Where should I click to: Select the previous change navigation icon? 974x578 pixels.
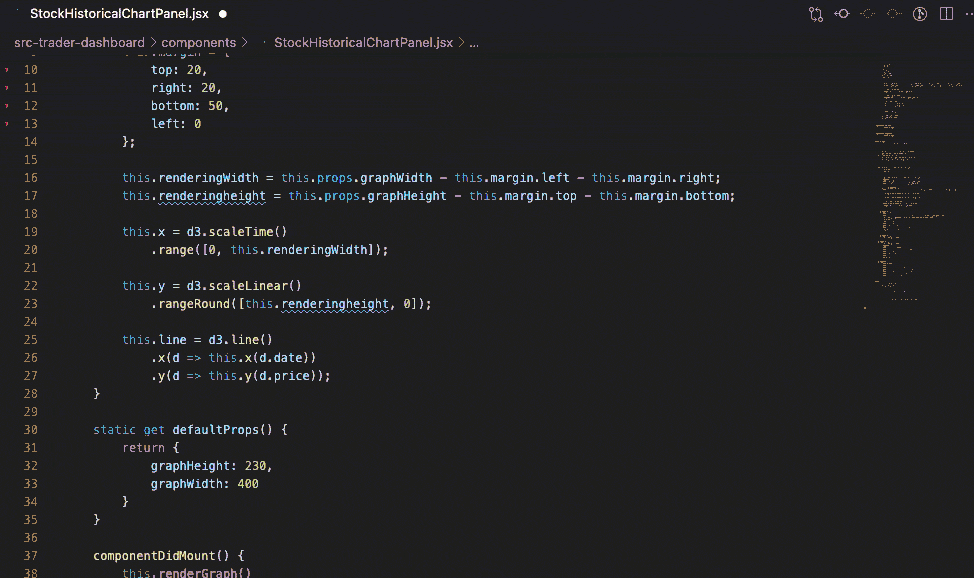[x=868, y=14]
